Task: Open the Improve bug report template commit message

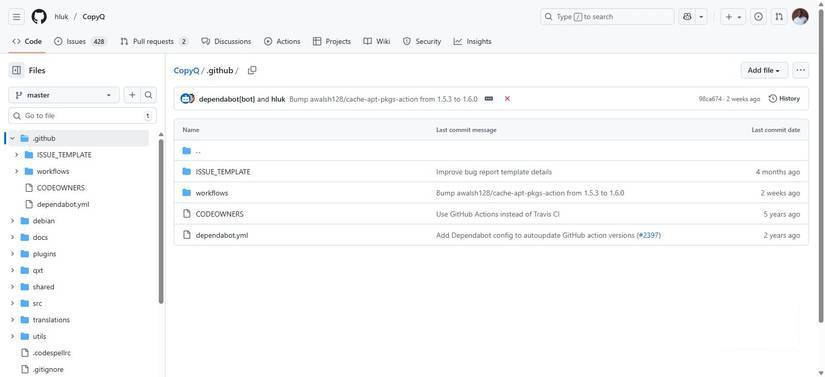Action: point(494,172)
